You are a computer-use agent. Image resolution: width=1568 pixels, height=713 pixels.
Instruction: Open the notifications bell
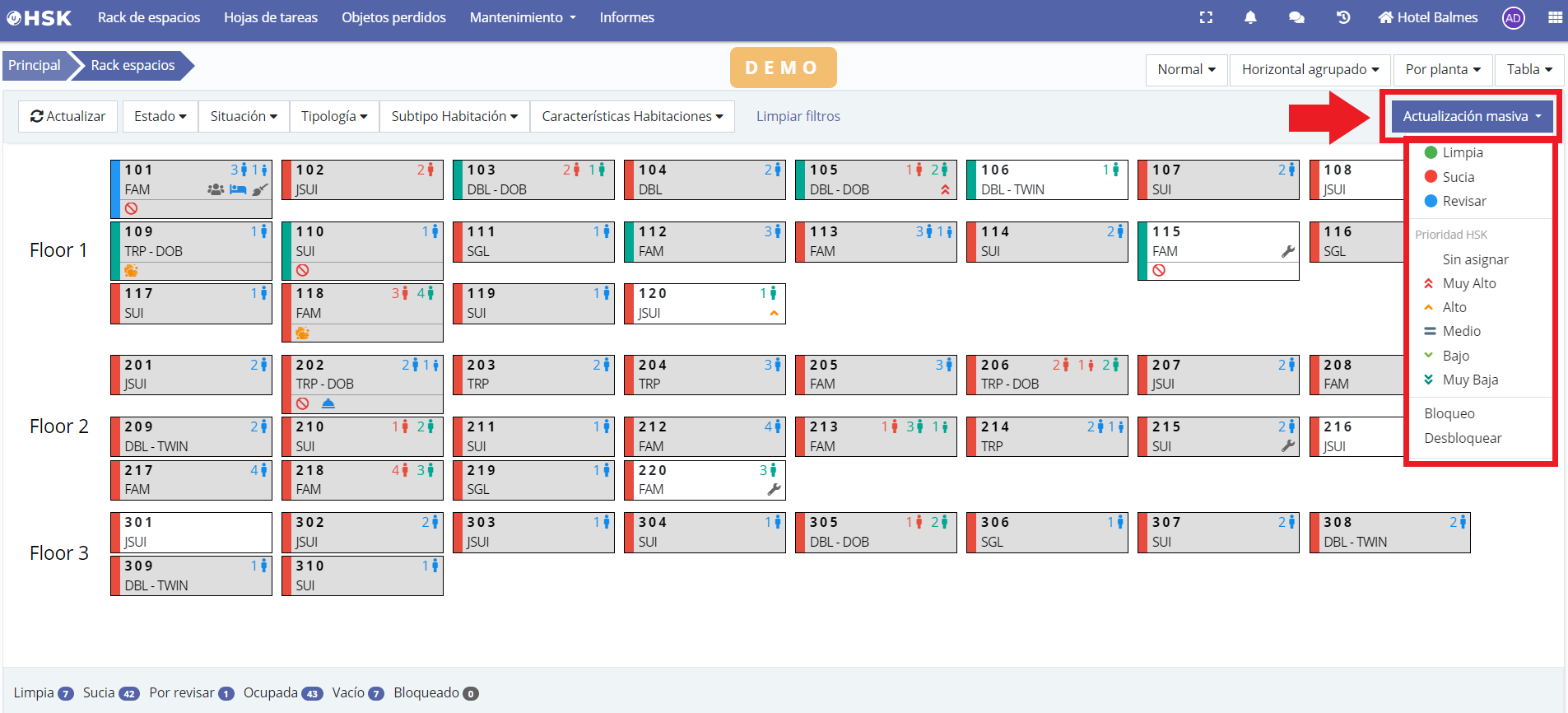1250,17
